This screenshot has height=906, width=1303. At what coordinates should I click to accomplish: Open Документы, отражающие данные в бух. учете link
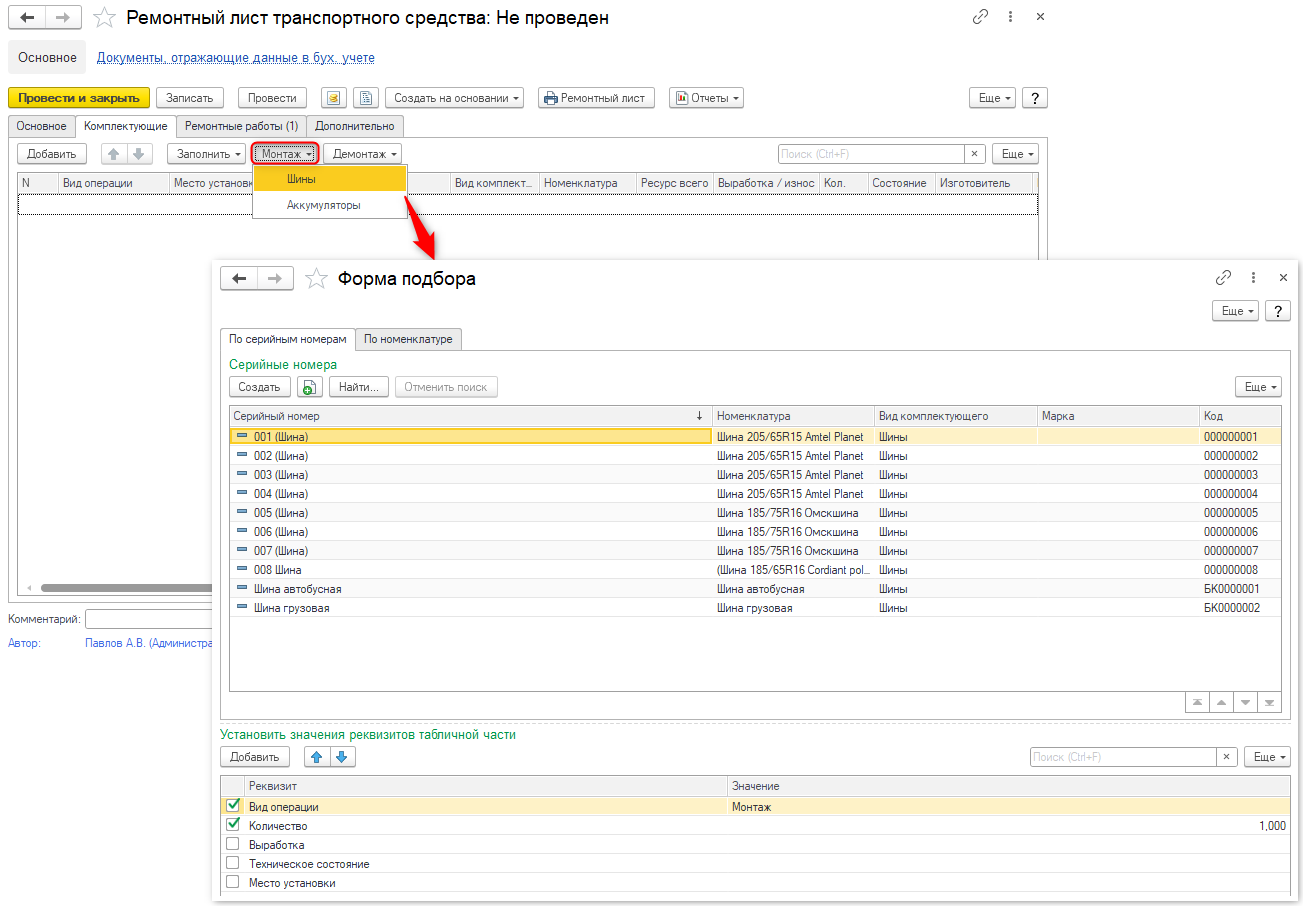[235, 58]
